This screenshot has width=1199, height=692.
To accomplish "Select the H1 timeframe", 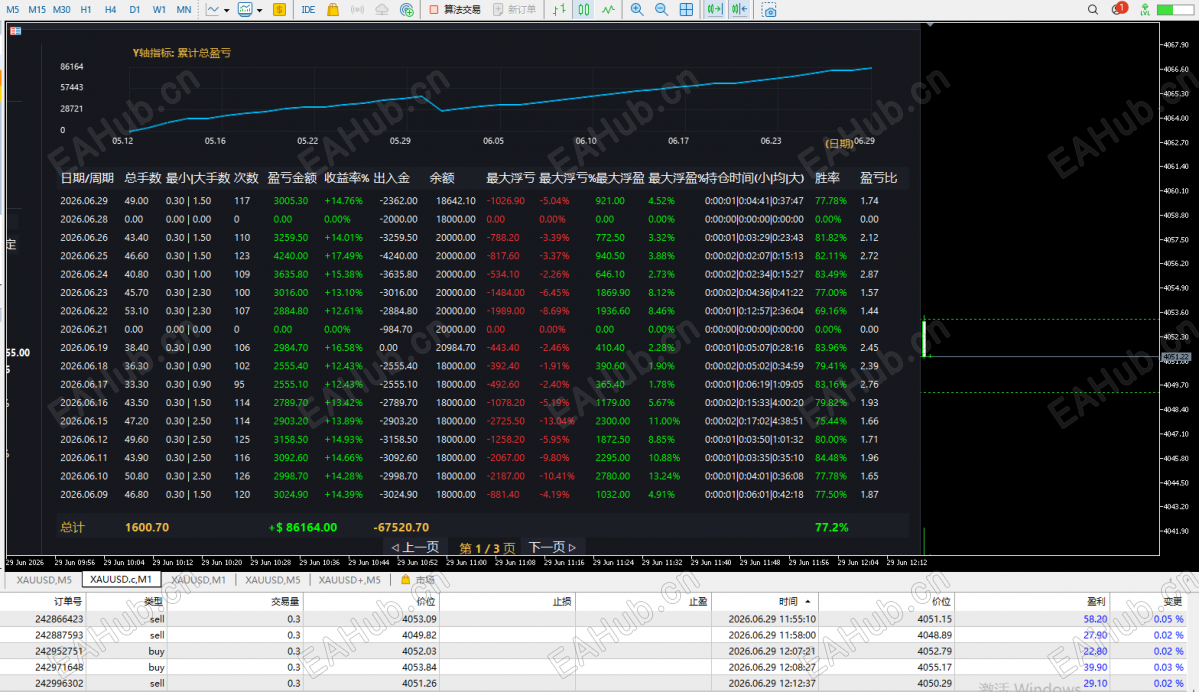I will (86, 10).
